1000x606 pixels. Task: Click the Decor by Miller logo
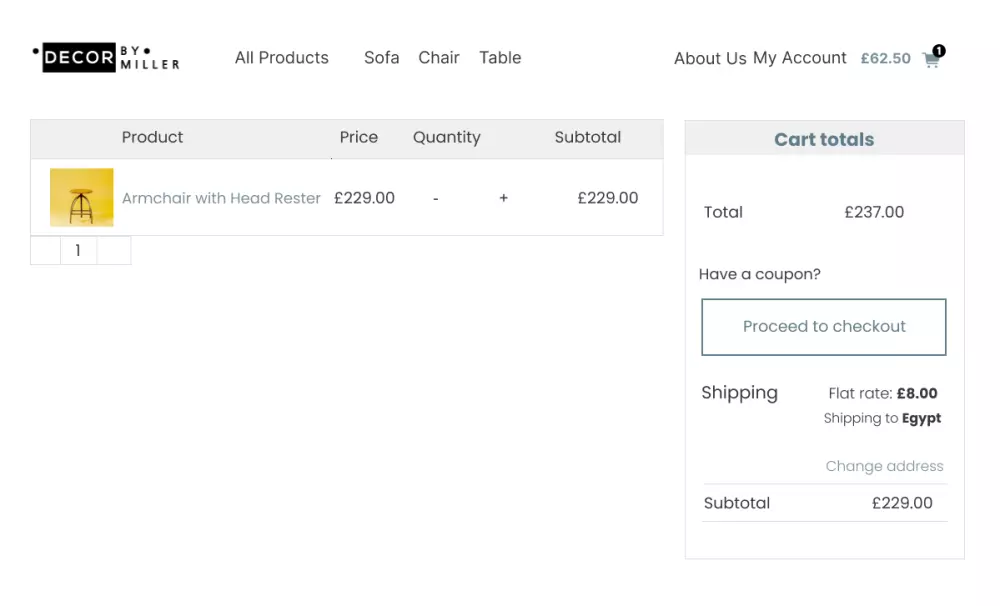pos(106,58)
